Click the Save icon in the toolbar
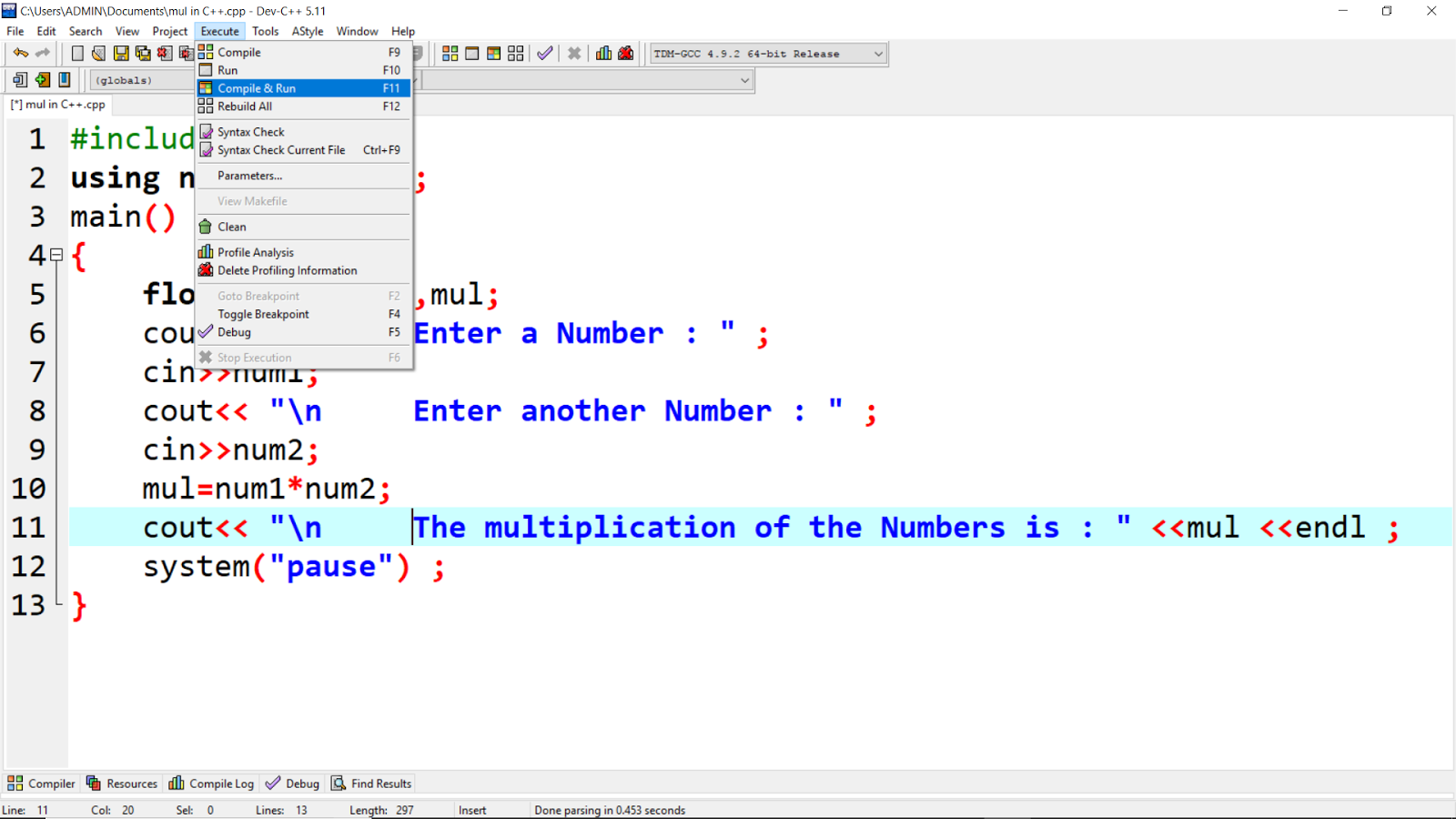 click(x=120, y=52)
